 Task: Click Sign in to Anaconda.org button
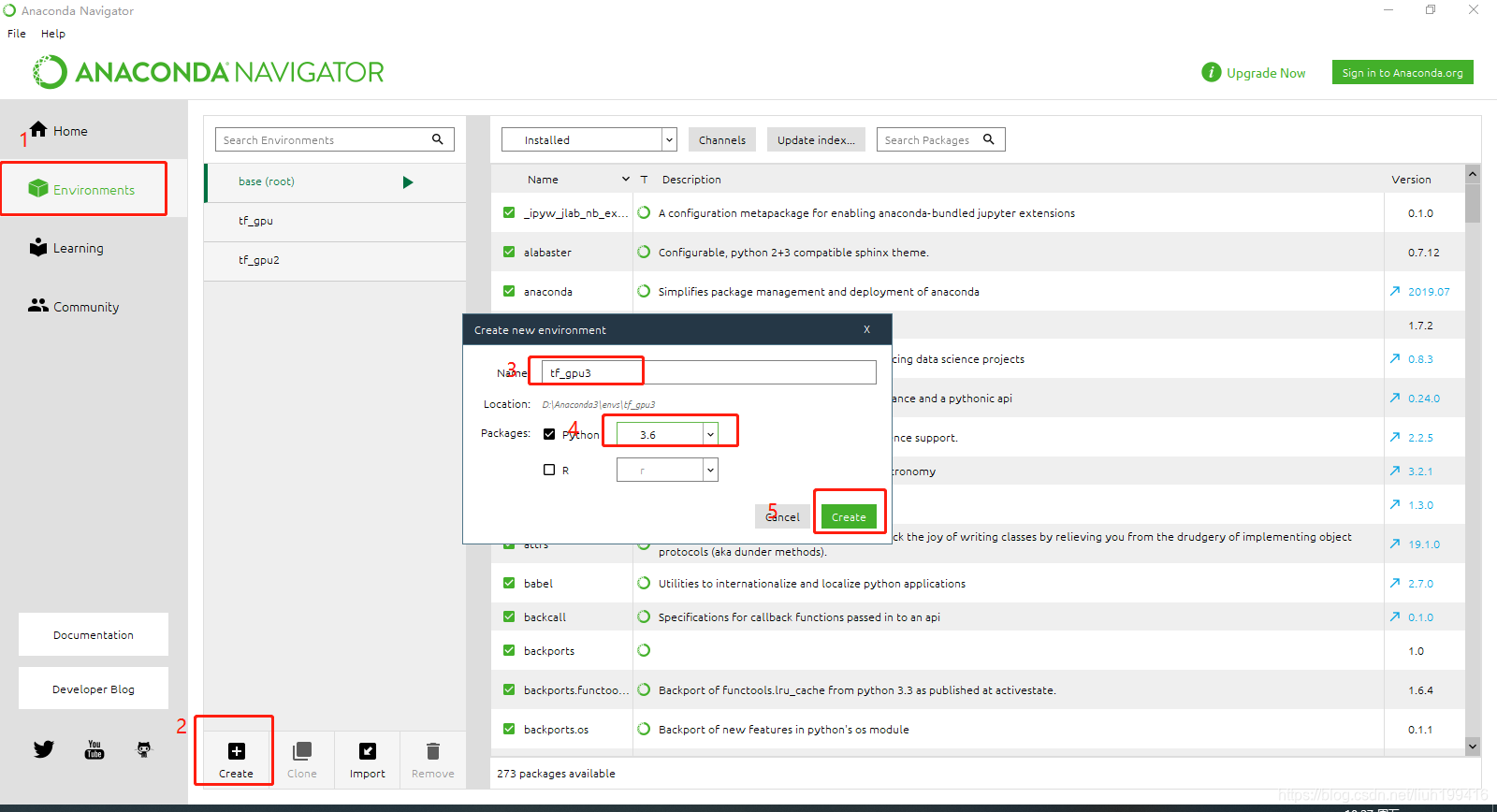1403,72
